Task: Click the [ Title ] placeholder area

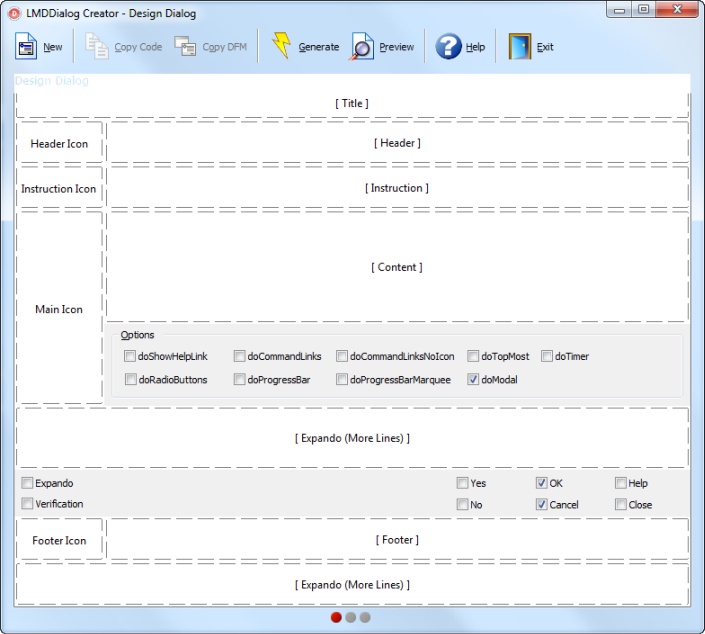Action: pos(352,103)
